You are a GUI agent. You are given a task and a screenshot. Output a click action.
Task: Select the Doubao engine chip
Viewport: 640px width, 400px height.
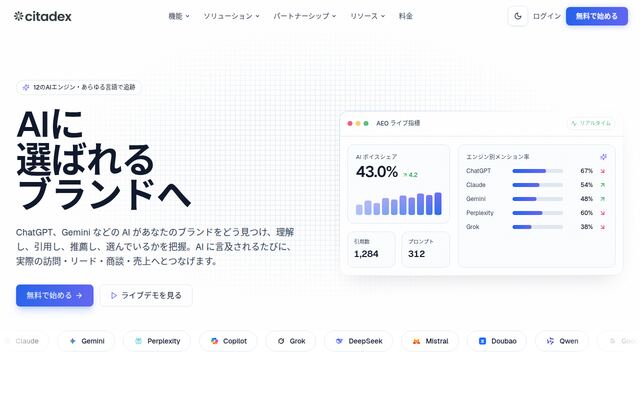[497, 341]
